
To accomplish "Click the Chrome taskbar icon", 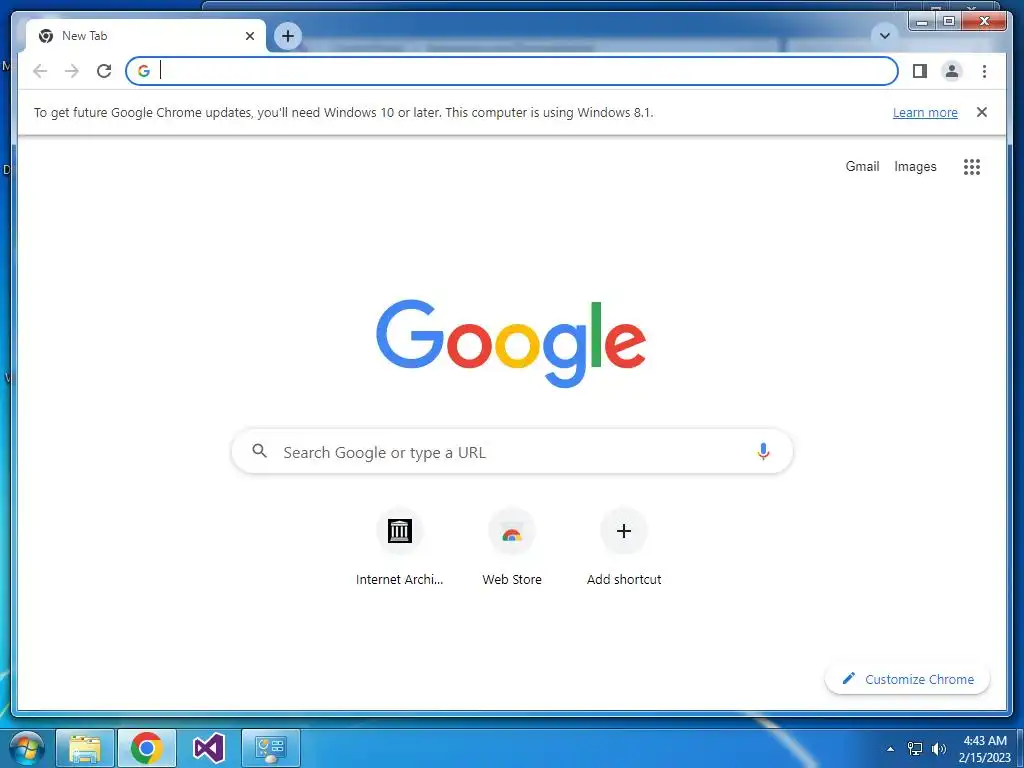I will point(146,748).
